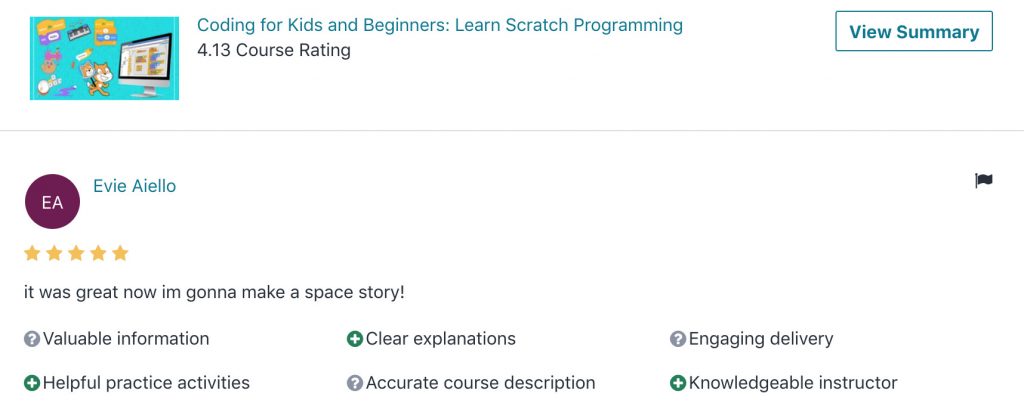This screenshot has height=409, width=1024.
Task: Click the plus icon beside Knowledgeable instructor
Action: click(x=678, y=383)
